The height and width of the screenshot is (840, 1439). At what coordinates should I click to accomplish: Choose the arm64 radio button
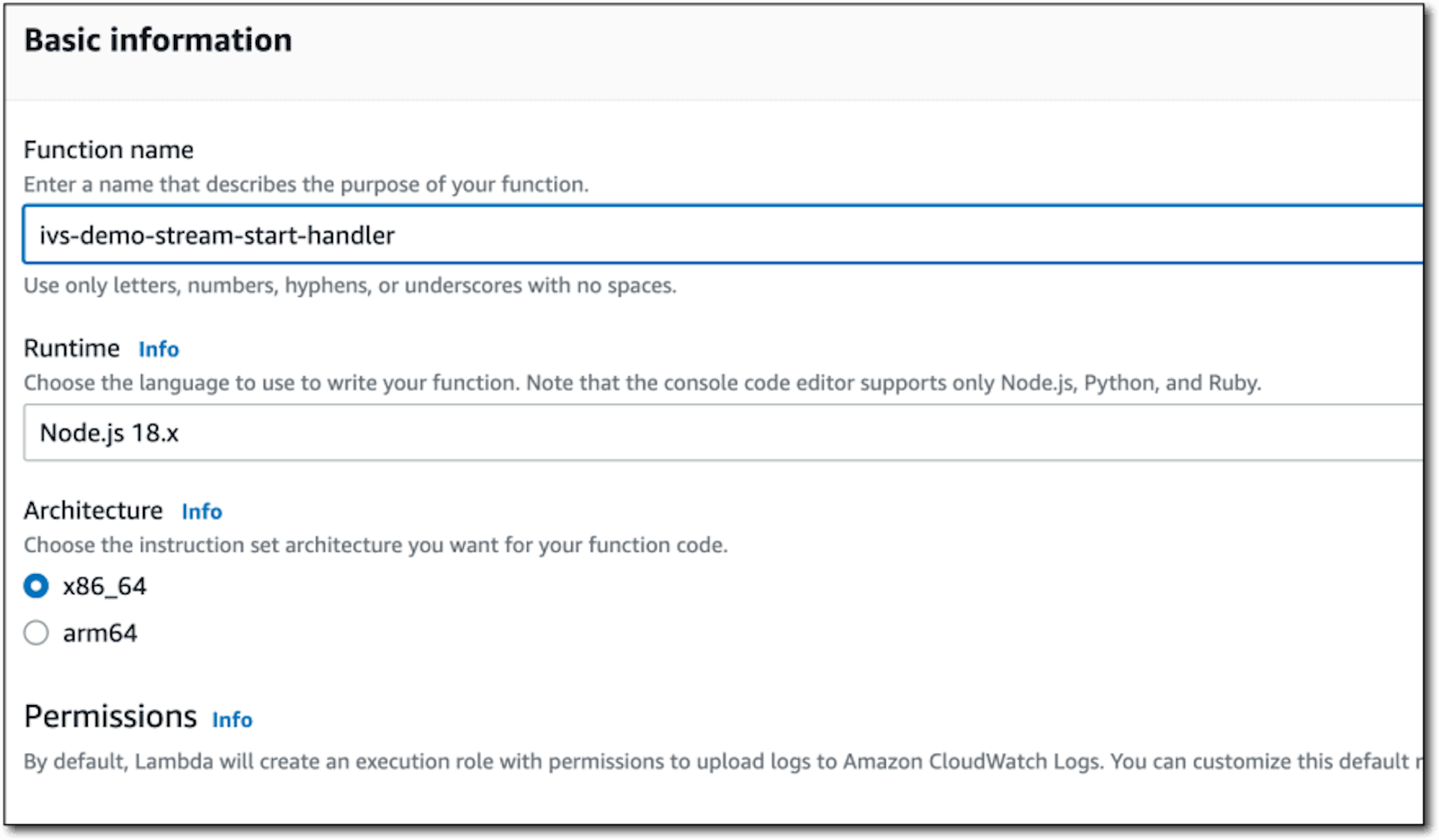click(36, 633)
